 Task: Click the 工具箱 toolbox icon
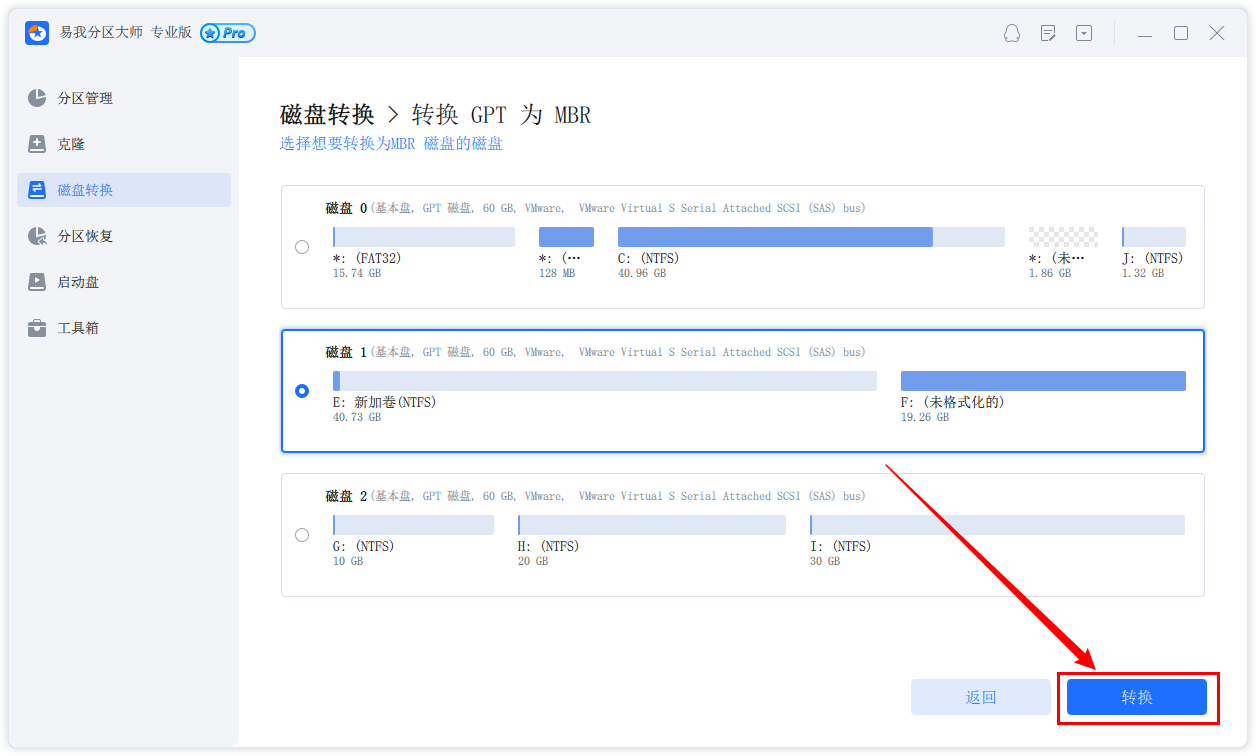point(37,328)
